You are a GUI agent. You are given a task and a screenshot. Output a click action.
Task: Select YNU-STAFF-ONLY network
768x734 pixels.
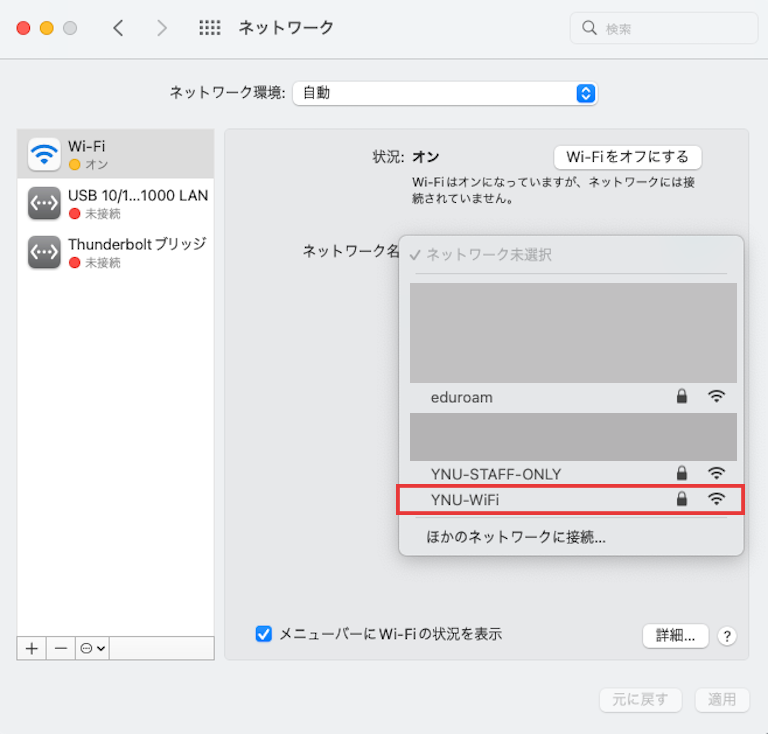point(495,473)
